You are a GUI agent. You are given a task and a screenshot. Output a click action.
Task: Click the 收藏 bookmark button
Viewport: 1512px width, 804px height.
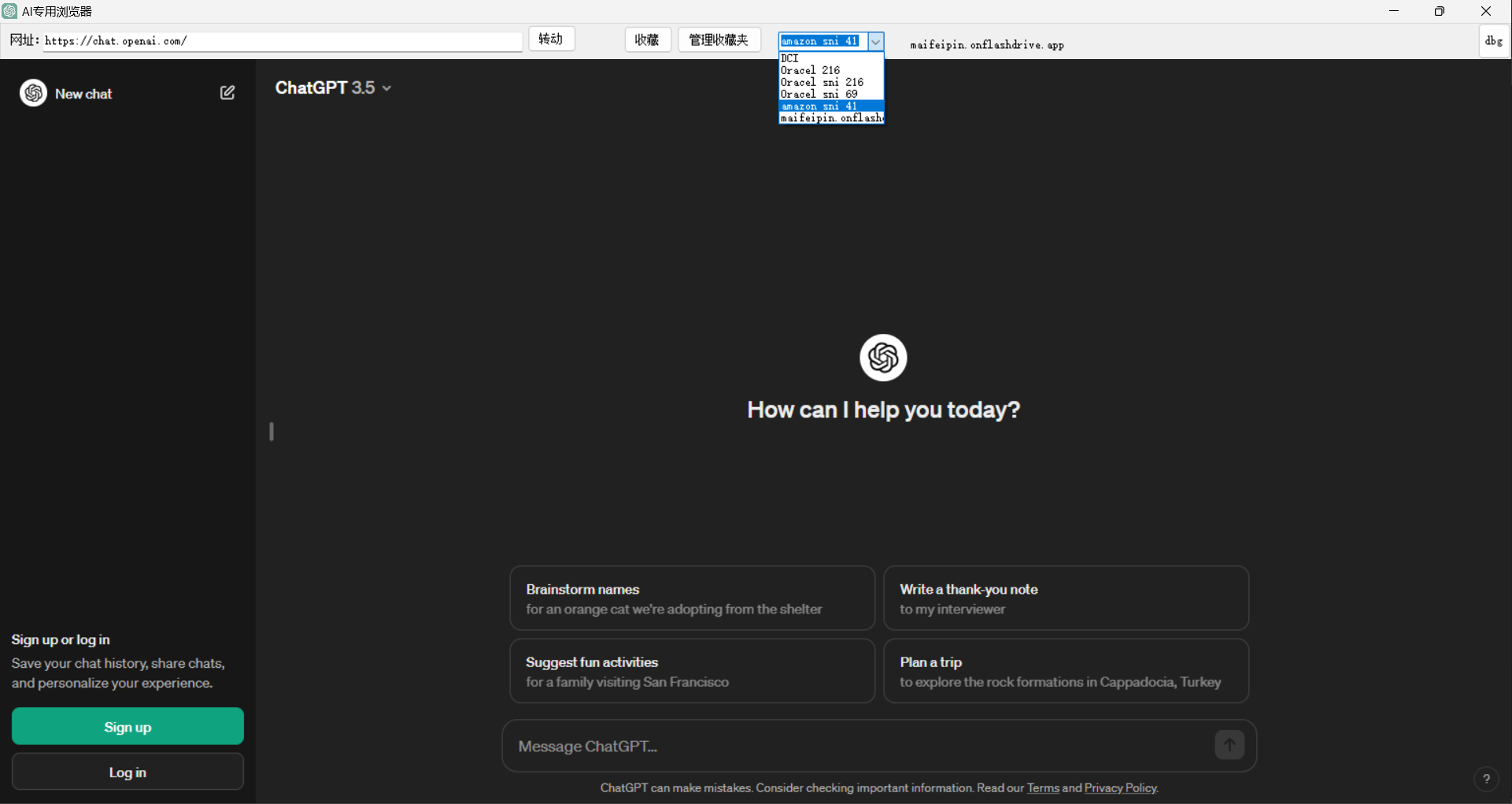coord(647,39)
